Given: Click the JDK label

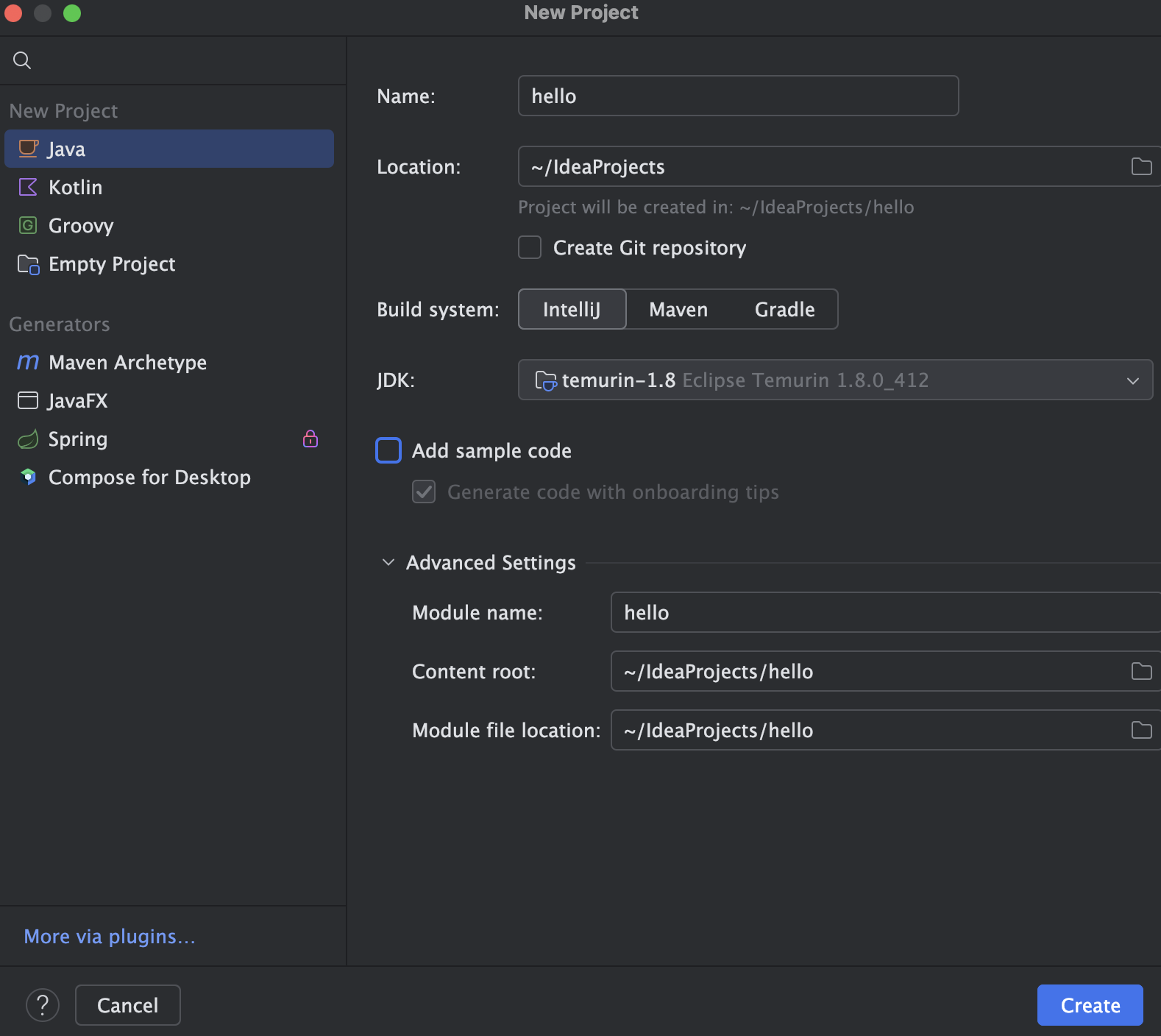Looking at the screenshot, I should pyautogui.click(x=396, y=380).
